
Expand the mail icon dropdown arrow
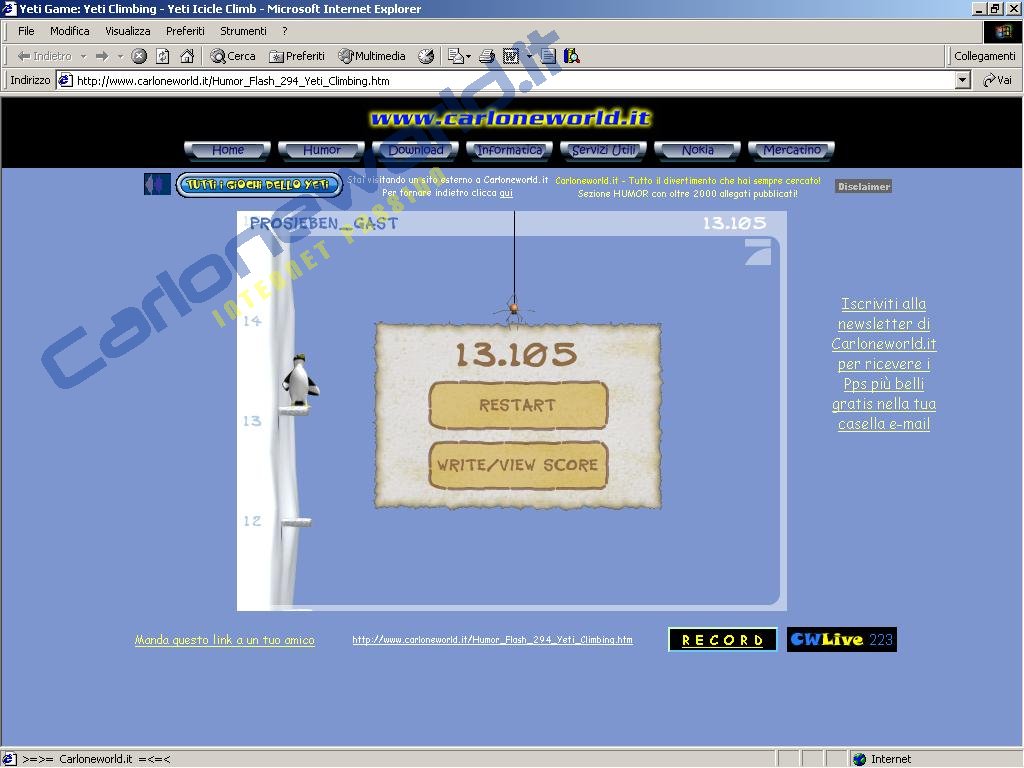(468, 56)
